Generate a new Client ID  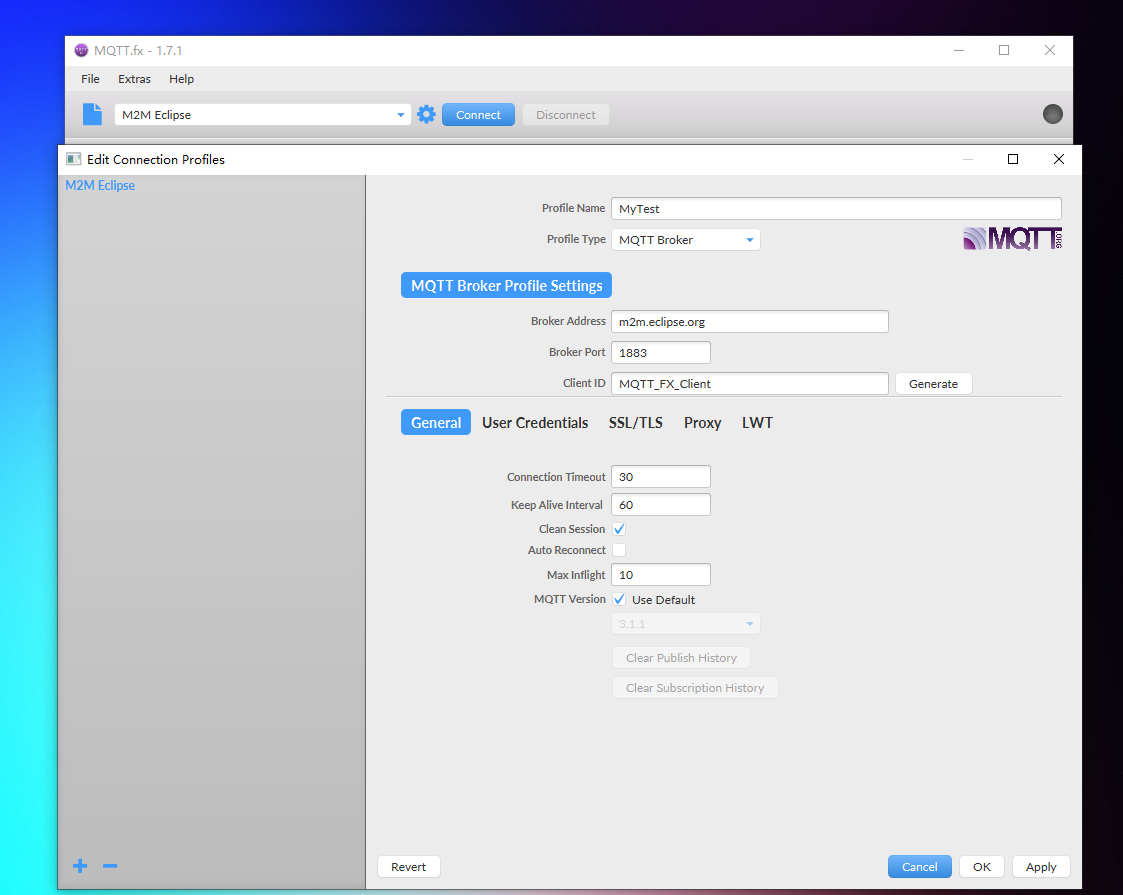(933, 384)
